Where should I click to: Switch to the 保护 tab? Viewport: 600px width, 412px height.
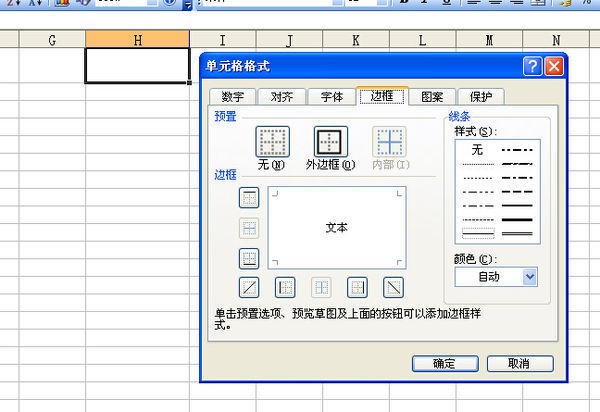tap(481, 96)
